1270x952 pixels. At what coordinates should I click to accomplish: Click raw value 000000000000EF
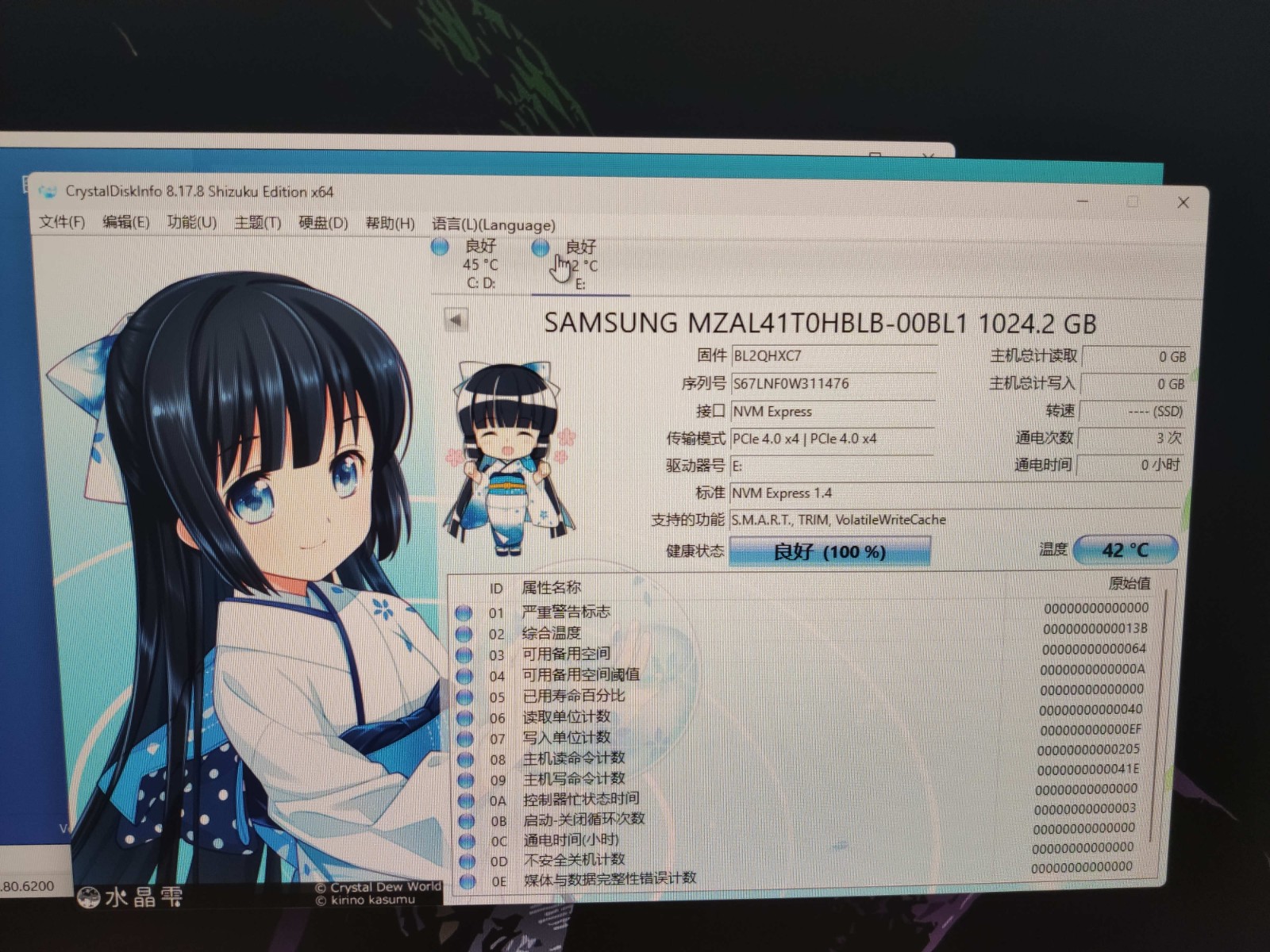(x=1091, y=729)
